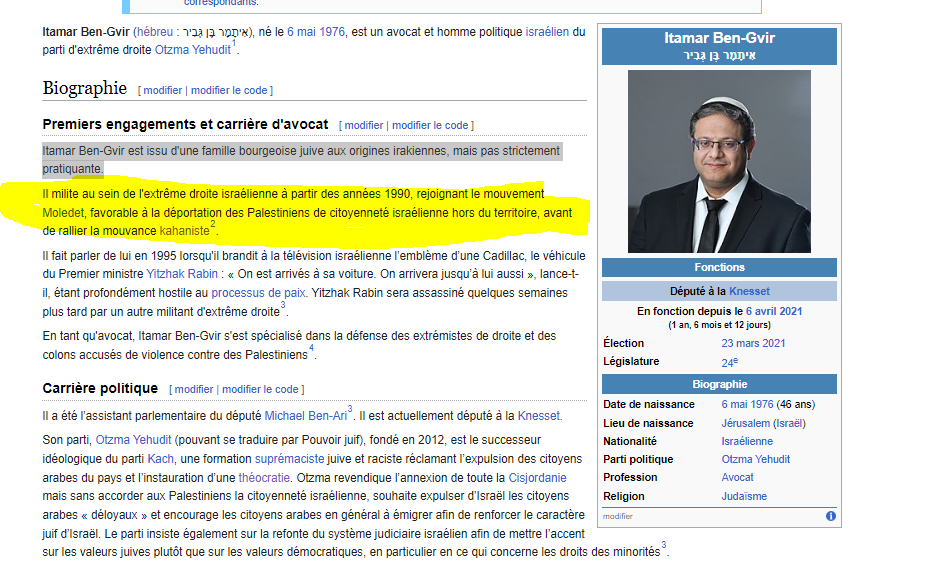Click the infobox info icon

pos(830,516)
